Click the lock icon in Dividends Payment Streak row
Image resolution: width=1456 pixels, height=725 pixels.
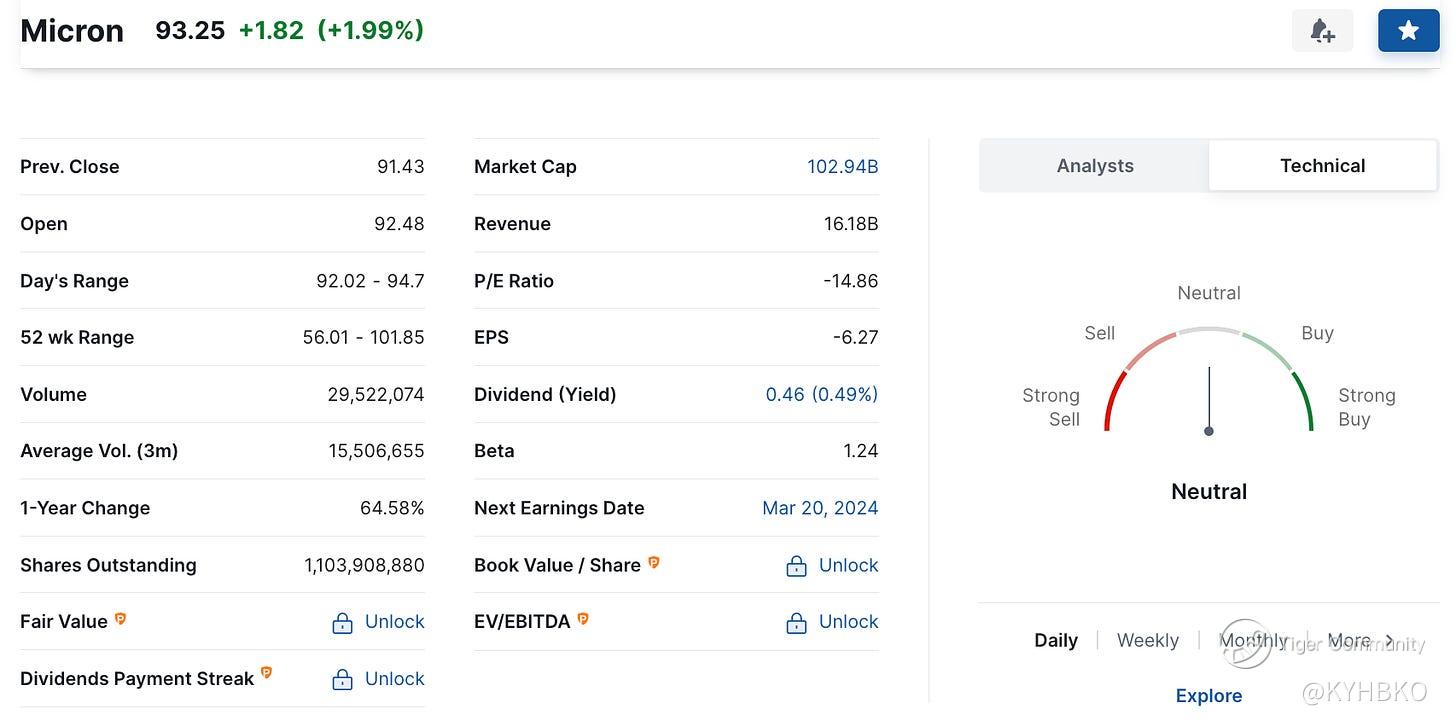click(x=342, y=680)
